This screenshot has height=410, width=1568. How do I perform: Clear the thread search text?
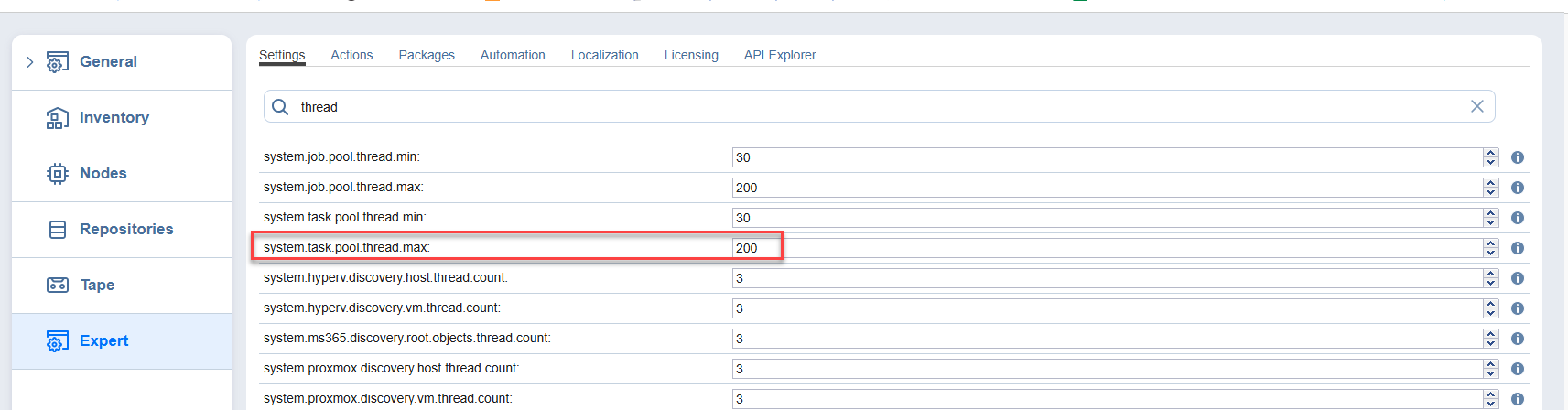[x=1476, y=106]
